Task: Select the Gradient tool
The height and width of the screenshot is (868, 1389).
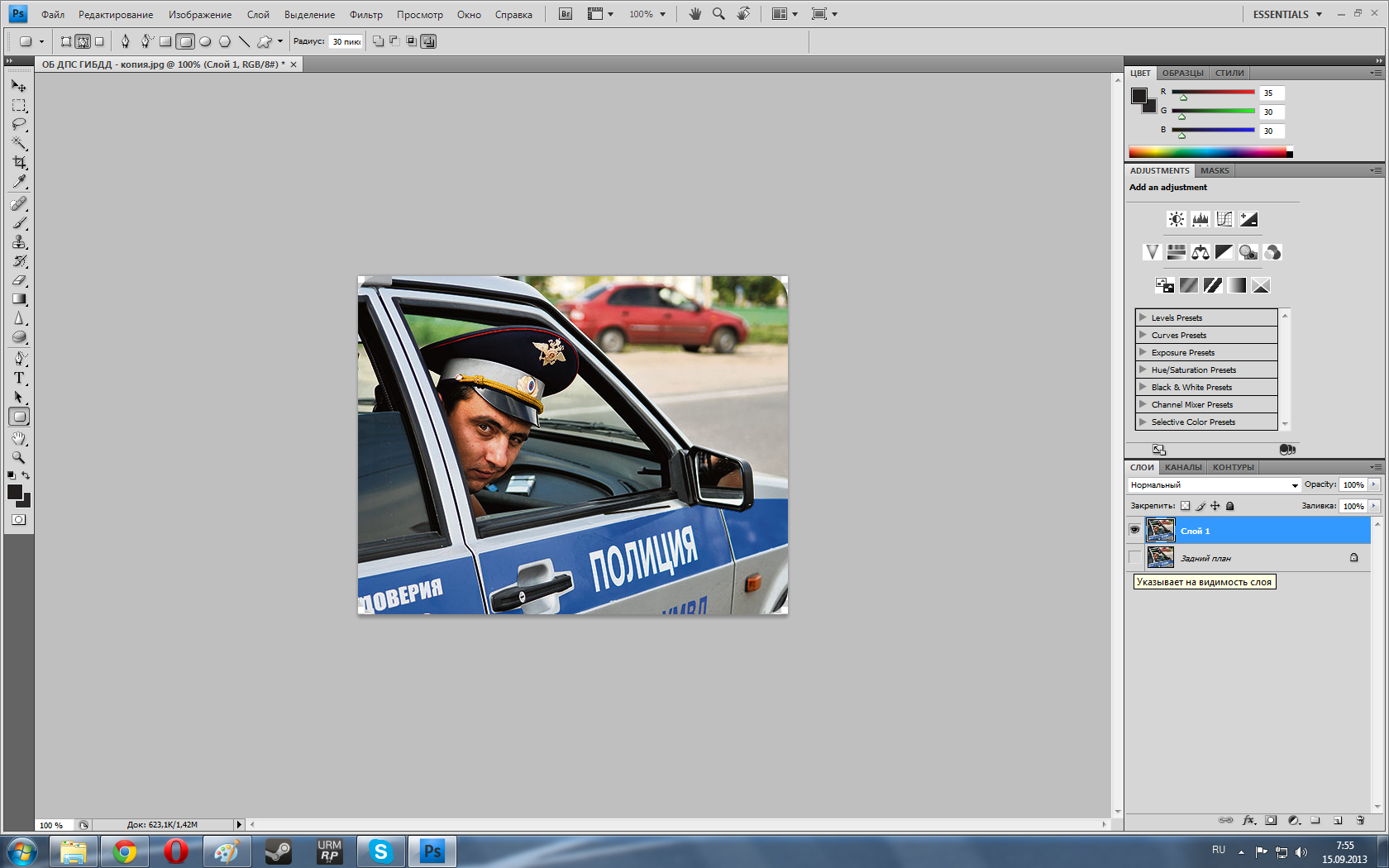Action: point(18,299)
